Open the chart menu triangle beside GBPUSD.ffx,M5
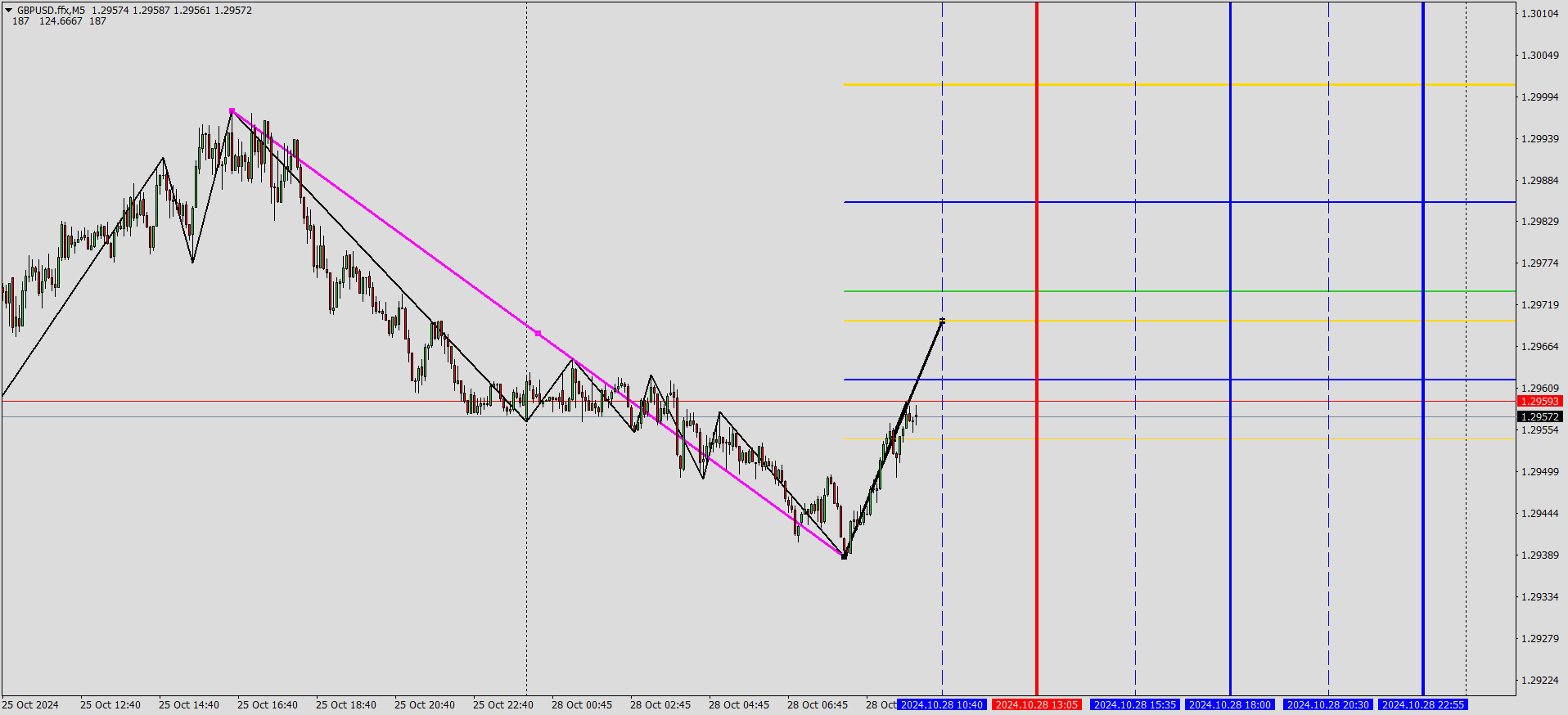The width and height of the screenshot is (1568, 715). [9, 11]
